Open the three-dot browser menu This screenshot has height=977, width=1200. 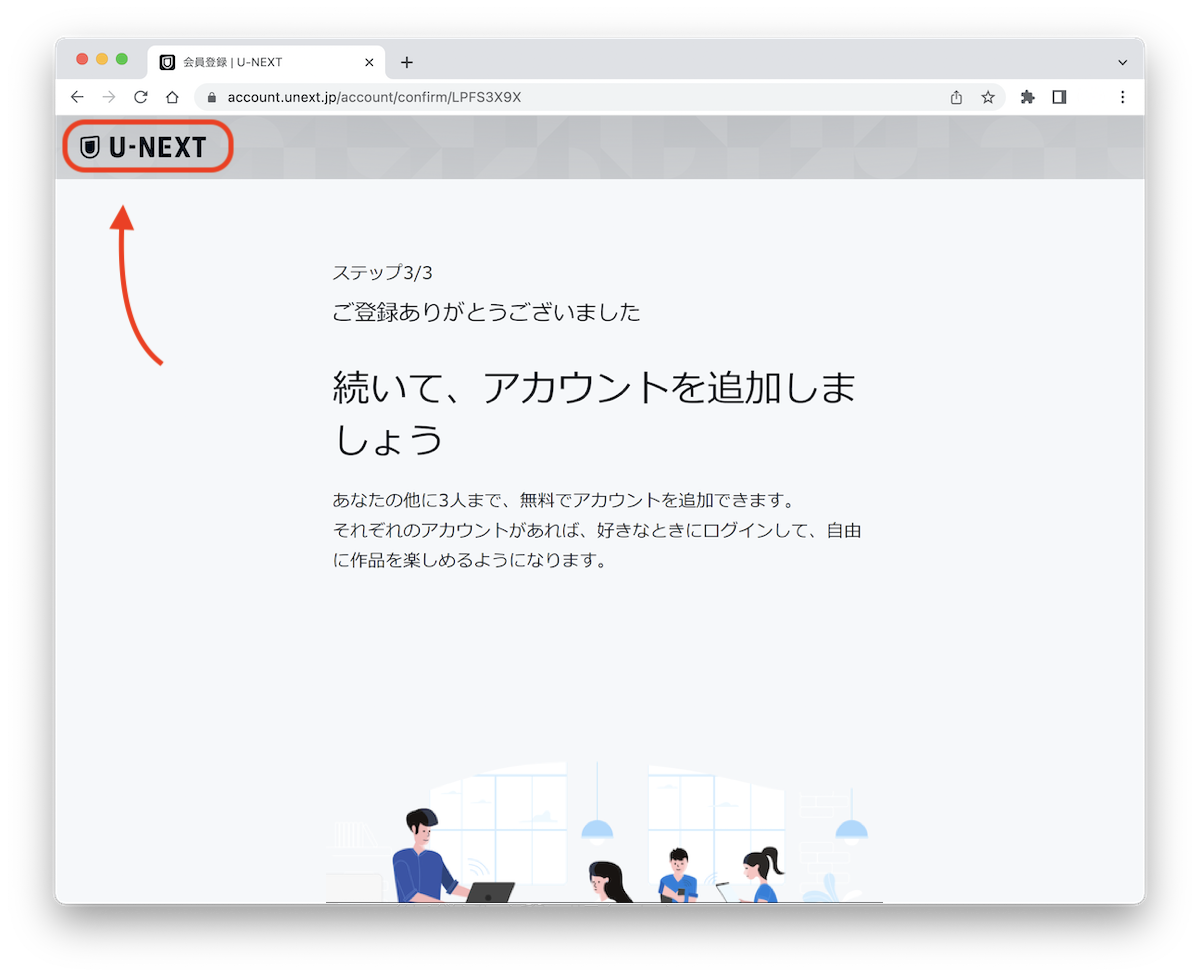click(1122, 97)
